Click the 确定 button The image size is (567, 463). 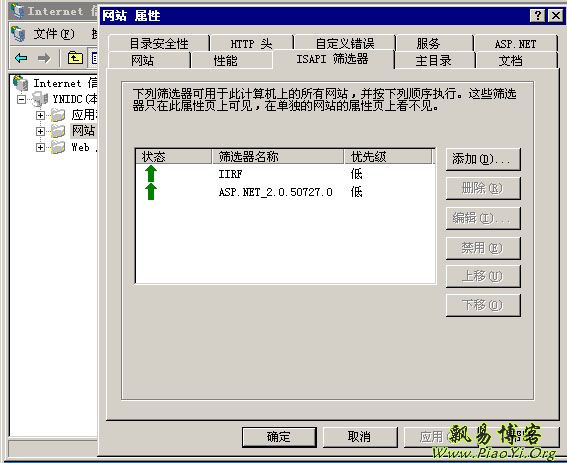(279, 437)
